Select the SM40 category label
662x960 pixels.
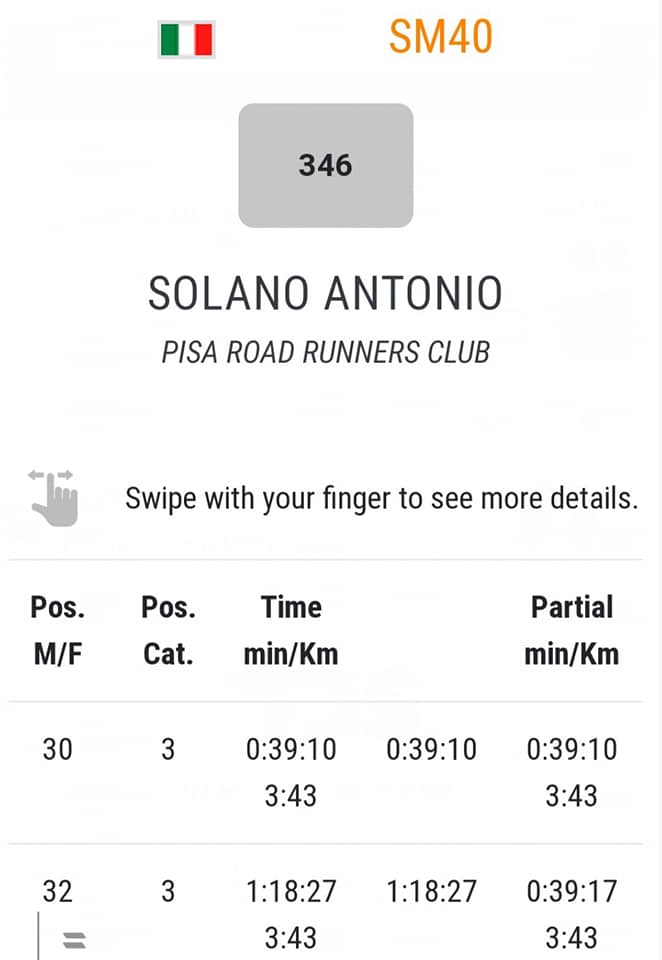click(440, 37)
